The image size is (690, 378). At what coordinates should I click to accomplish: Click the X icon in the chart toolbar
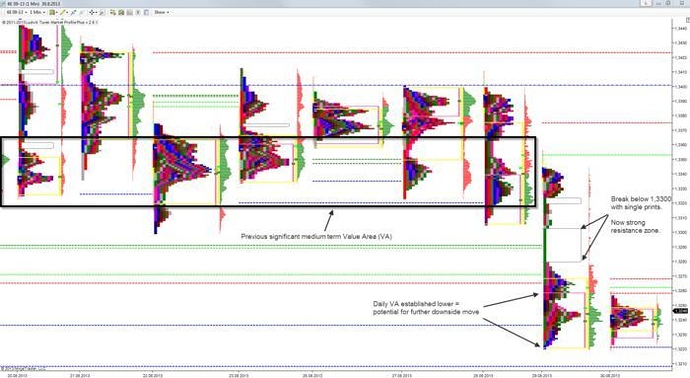[x=138, y=12]
